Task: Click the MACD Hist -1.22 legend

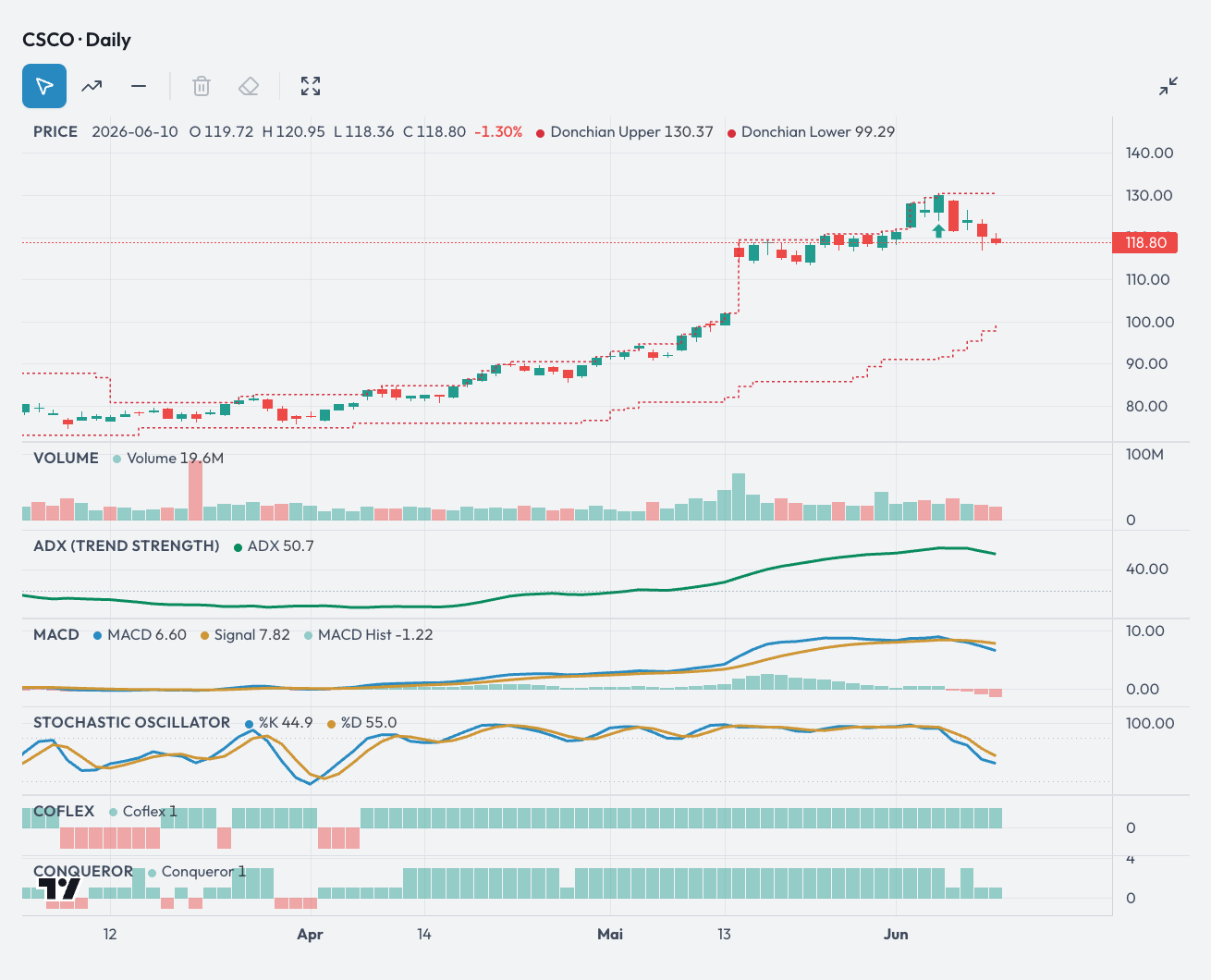Action: (375, 634)
